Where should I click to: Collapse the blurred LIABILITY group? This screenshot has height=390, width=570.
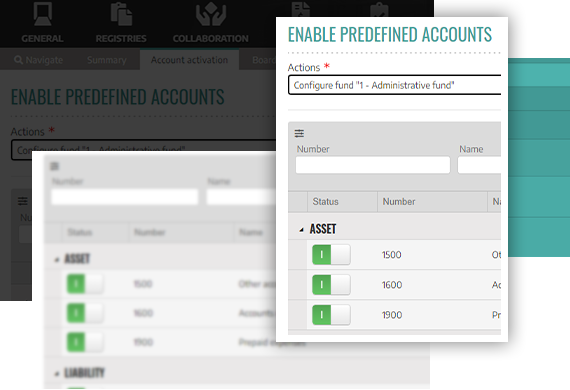[x=57, y=373]
